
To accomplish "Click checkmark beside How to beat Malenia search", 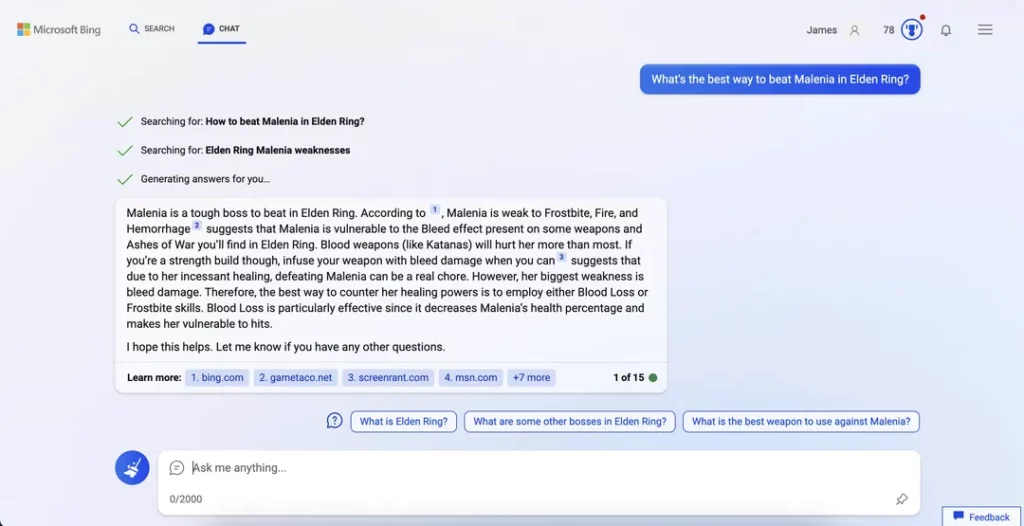I will (125, 122).
